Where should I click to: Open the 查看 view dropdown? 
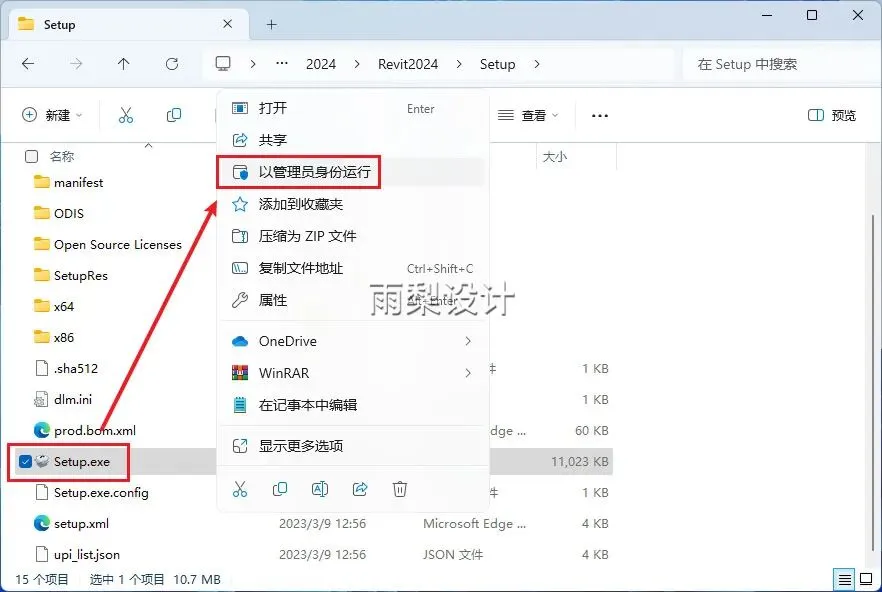coord(528,115)
